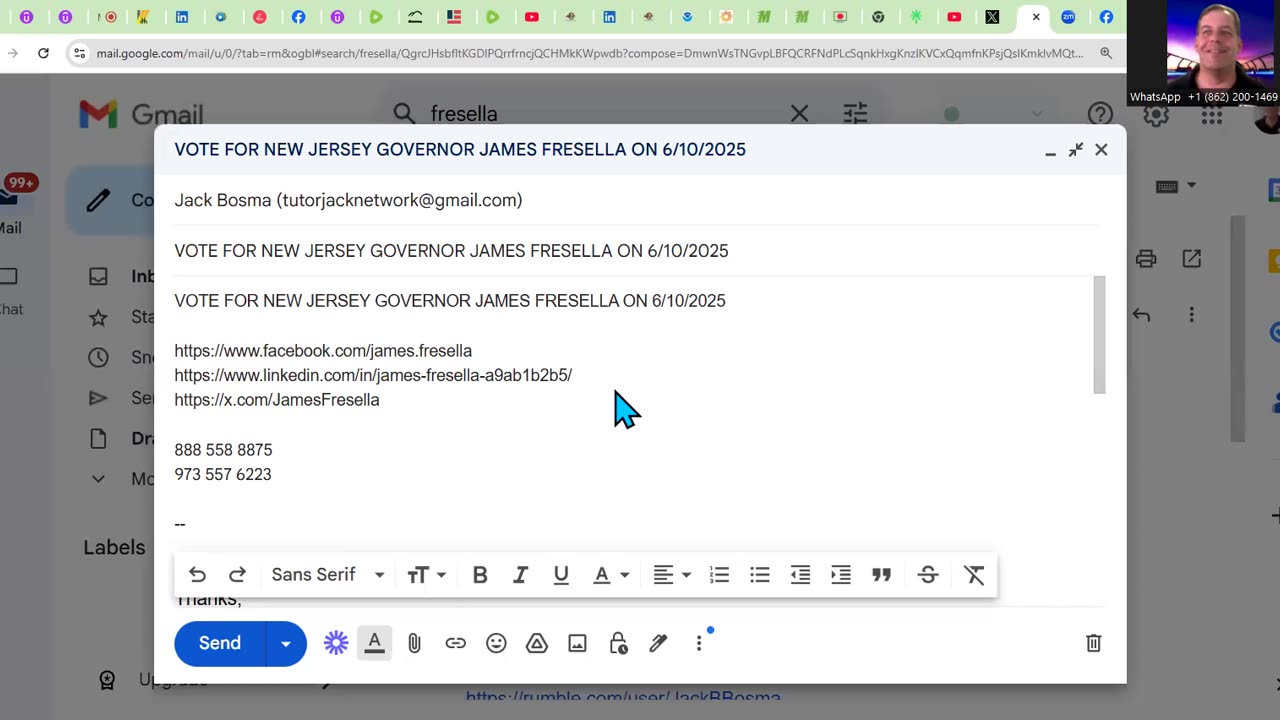Insert a numbered list

[x=719, y=575]
